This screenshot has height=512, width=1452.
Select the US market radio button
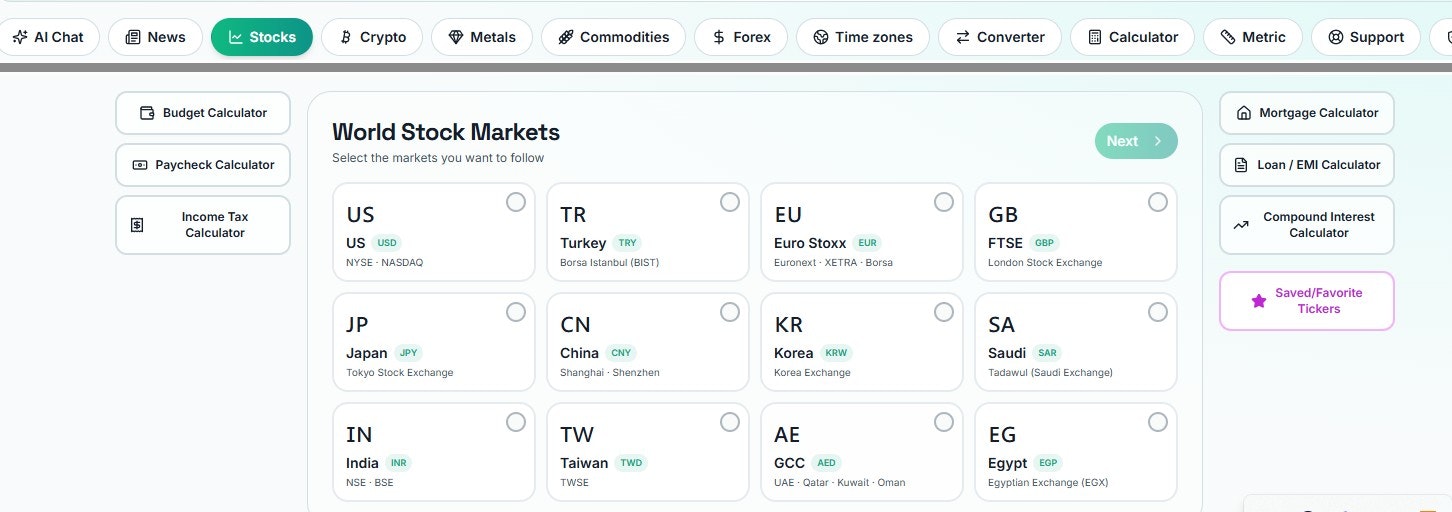point(516,202)
